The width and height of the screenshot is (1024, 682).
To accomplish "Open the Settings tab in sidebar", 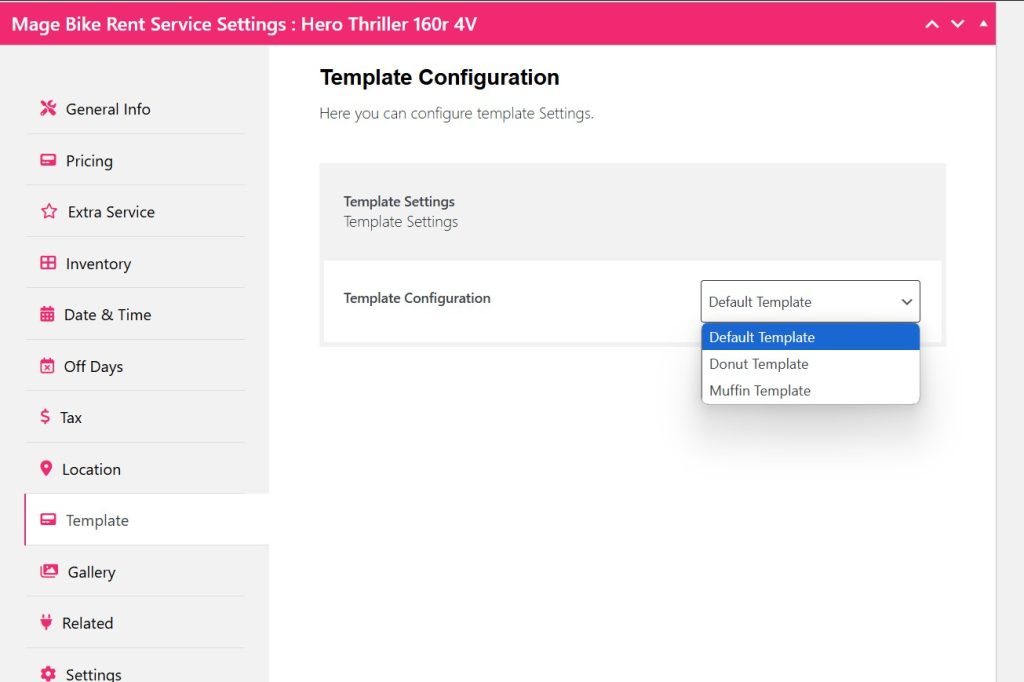I will coord(93,673).
